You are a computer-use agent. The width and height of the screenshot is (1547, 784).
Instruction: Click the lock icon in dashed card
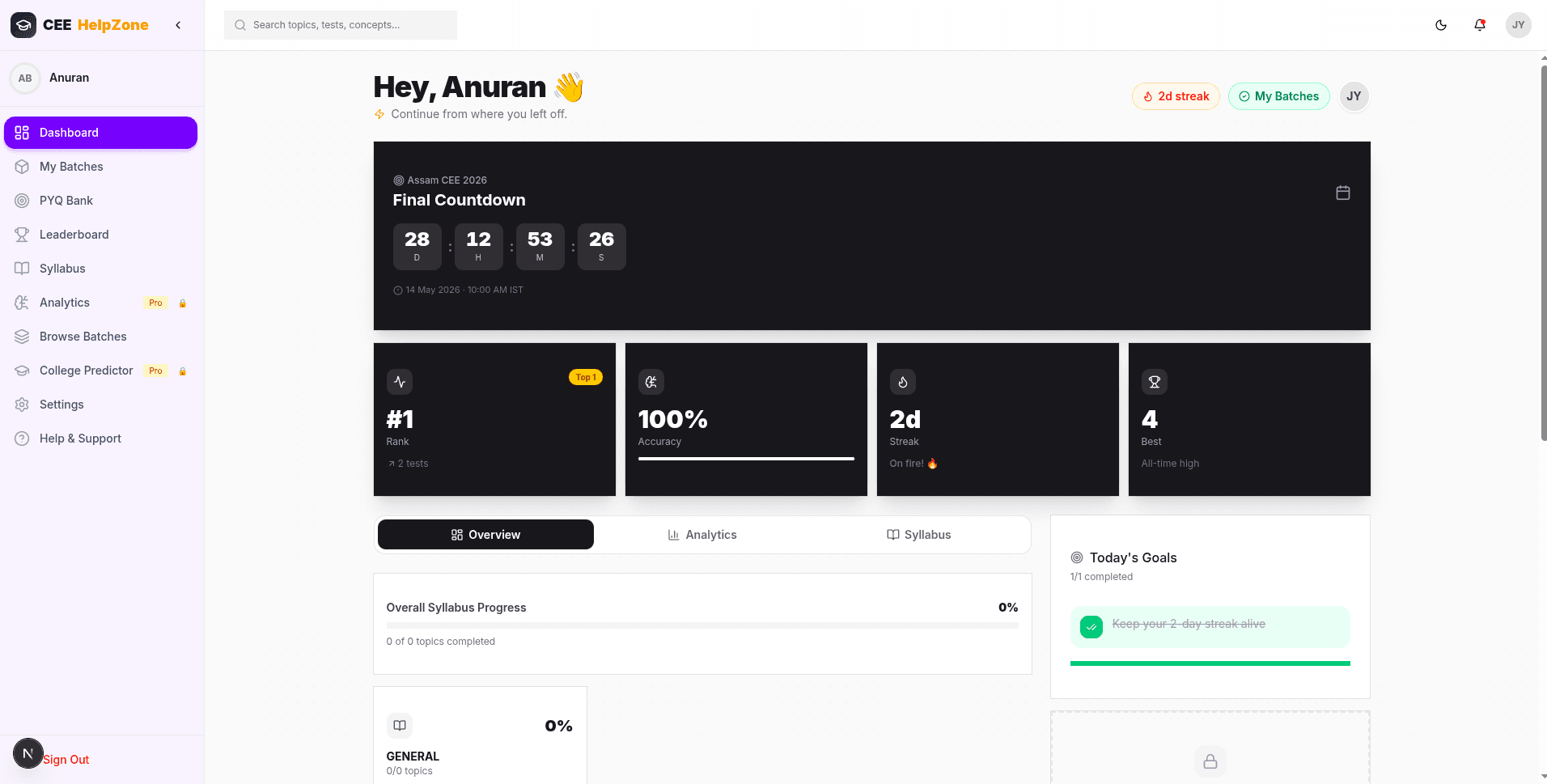1210,761
